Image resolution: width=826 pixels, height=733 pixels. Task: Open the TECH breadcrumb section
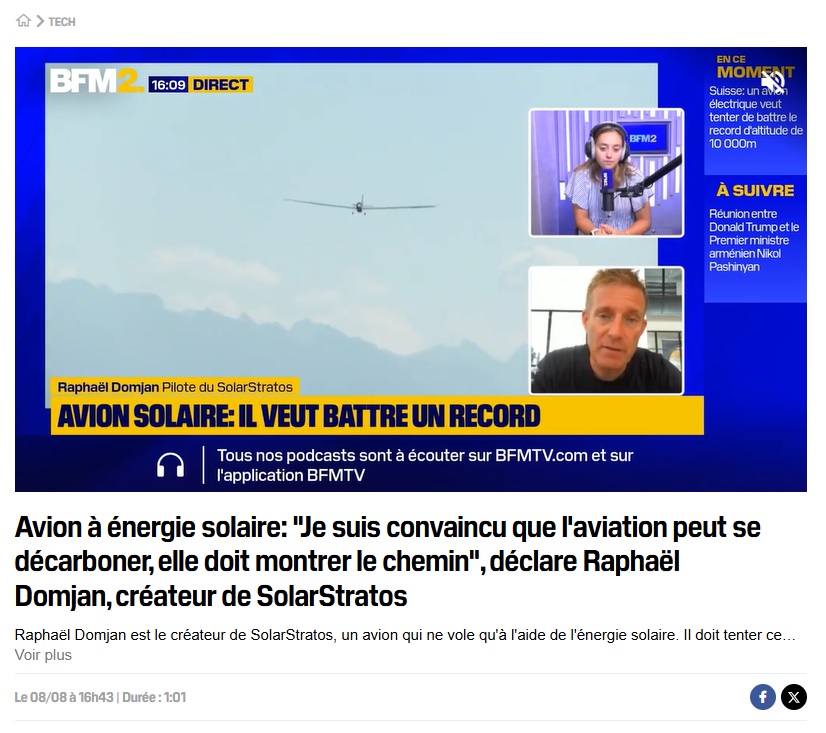62,22
